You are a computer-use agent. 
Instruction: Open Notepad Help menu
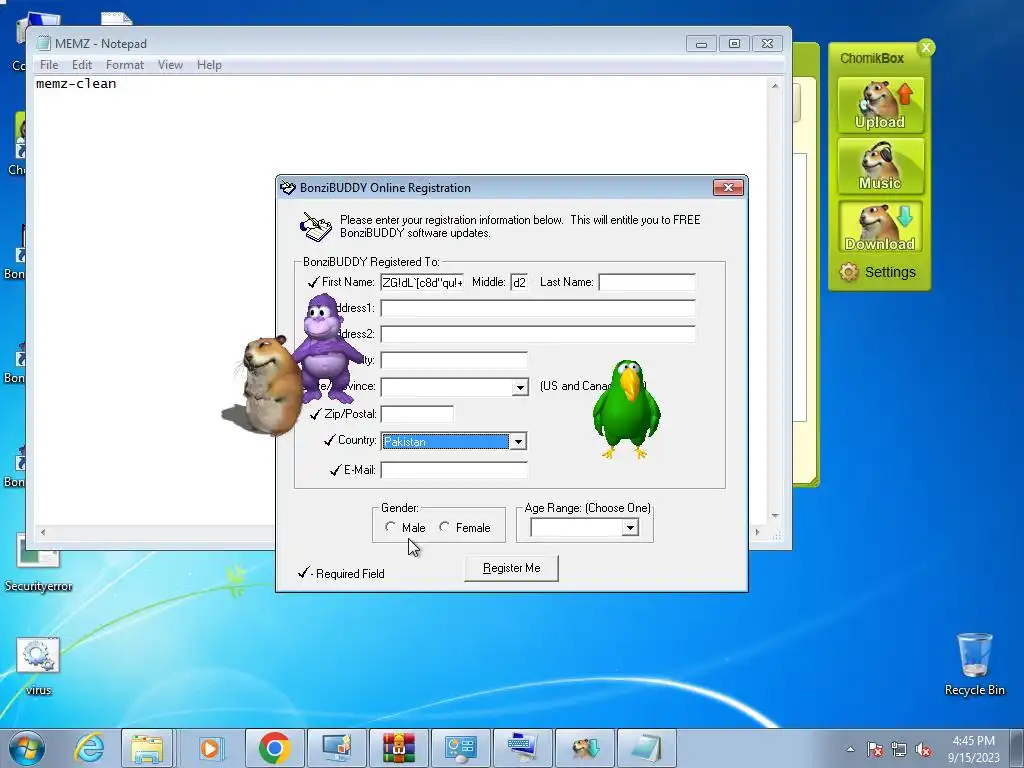click(209, 65)
